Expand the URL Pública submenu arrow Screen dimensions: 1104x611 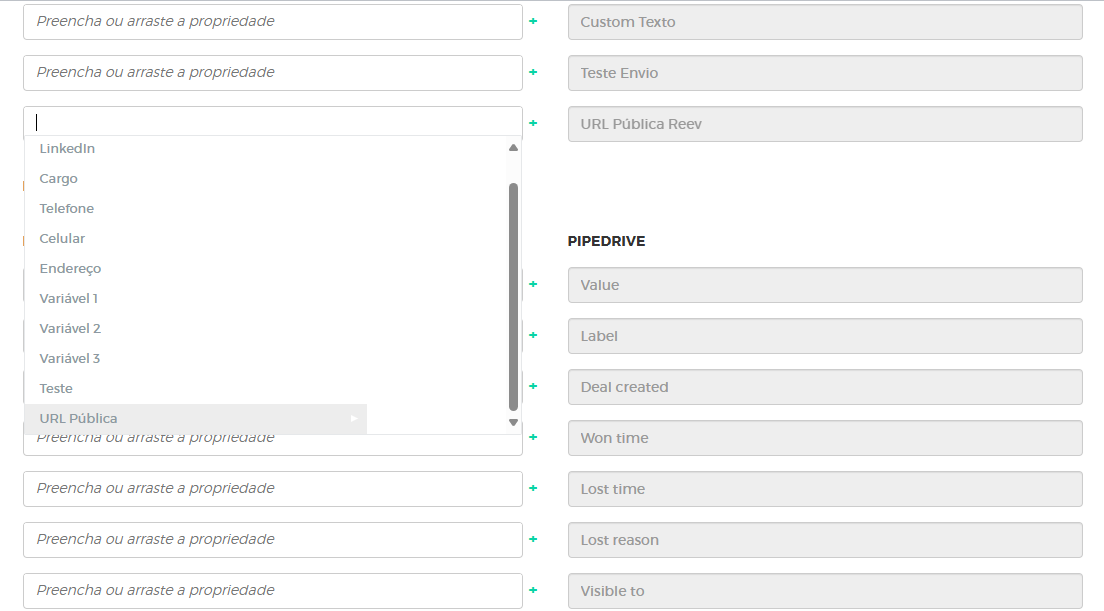coord(354,419)
